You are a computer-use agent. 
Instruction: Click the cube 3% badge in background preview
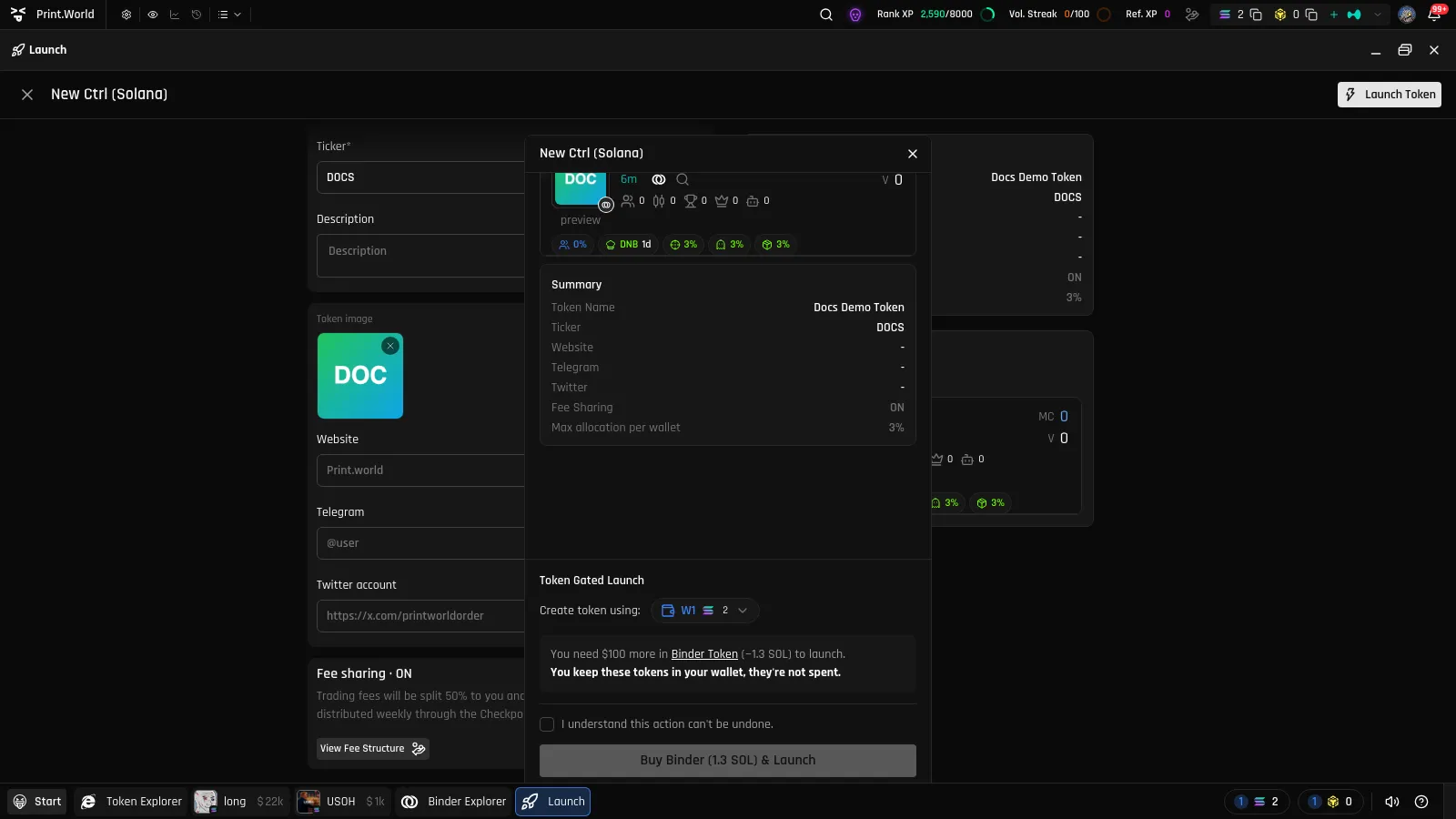click(991, 503)
